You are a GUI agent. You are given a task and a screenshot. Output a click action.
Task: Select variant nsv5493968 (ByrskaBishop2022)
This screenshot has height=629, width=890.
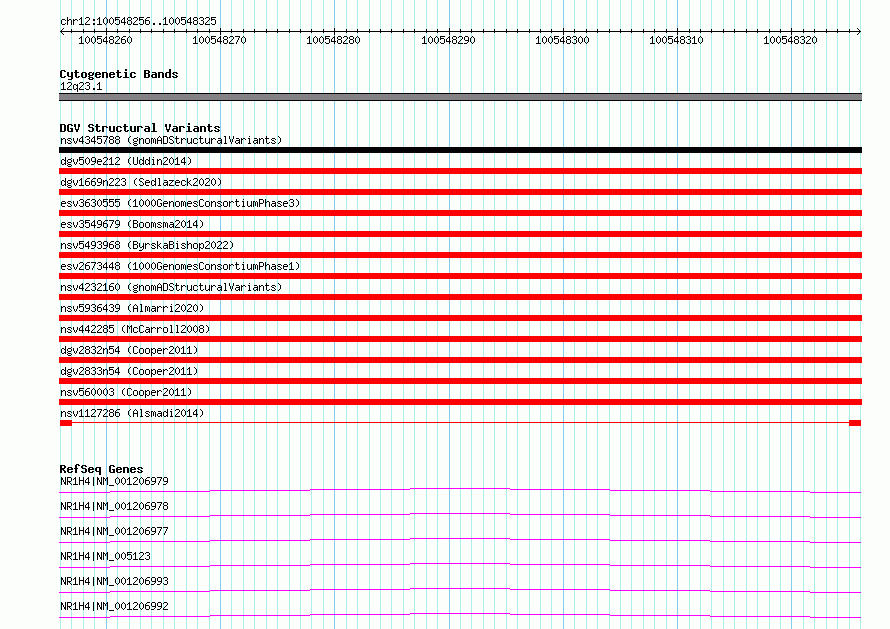pos(147,245)
